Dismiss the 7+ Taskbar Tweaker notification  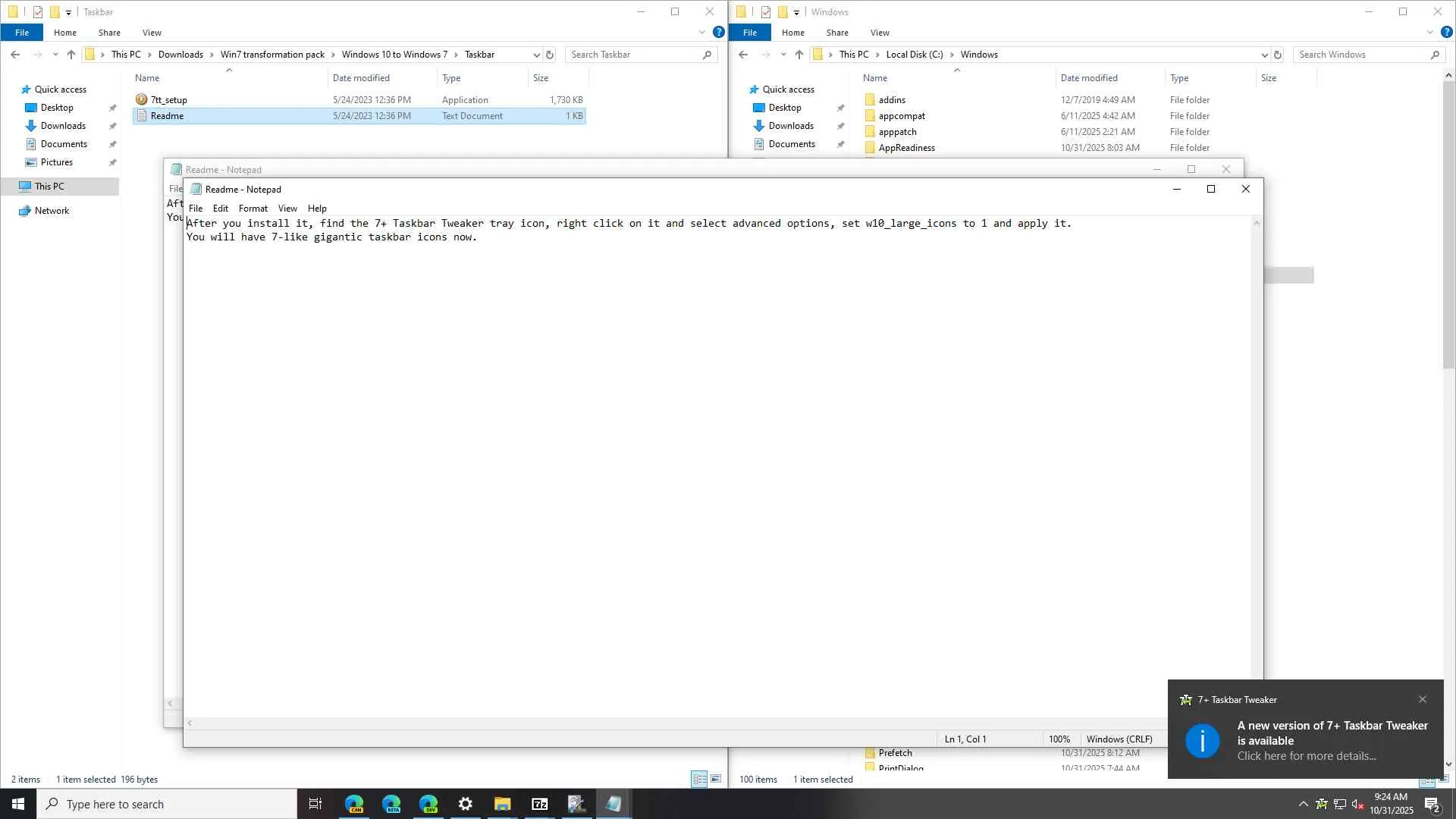pyautogui.click(x=1423, y=699)
